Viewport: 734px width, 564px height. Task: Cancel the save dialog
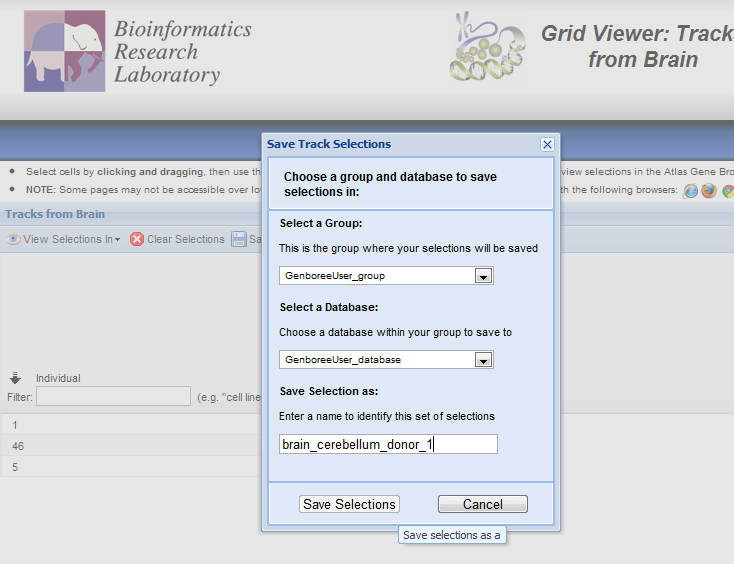coord(482,504)
